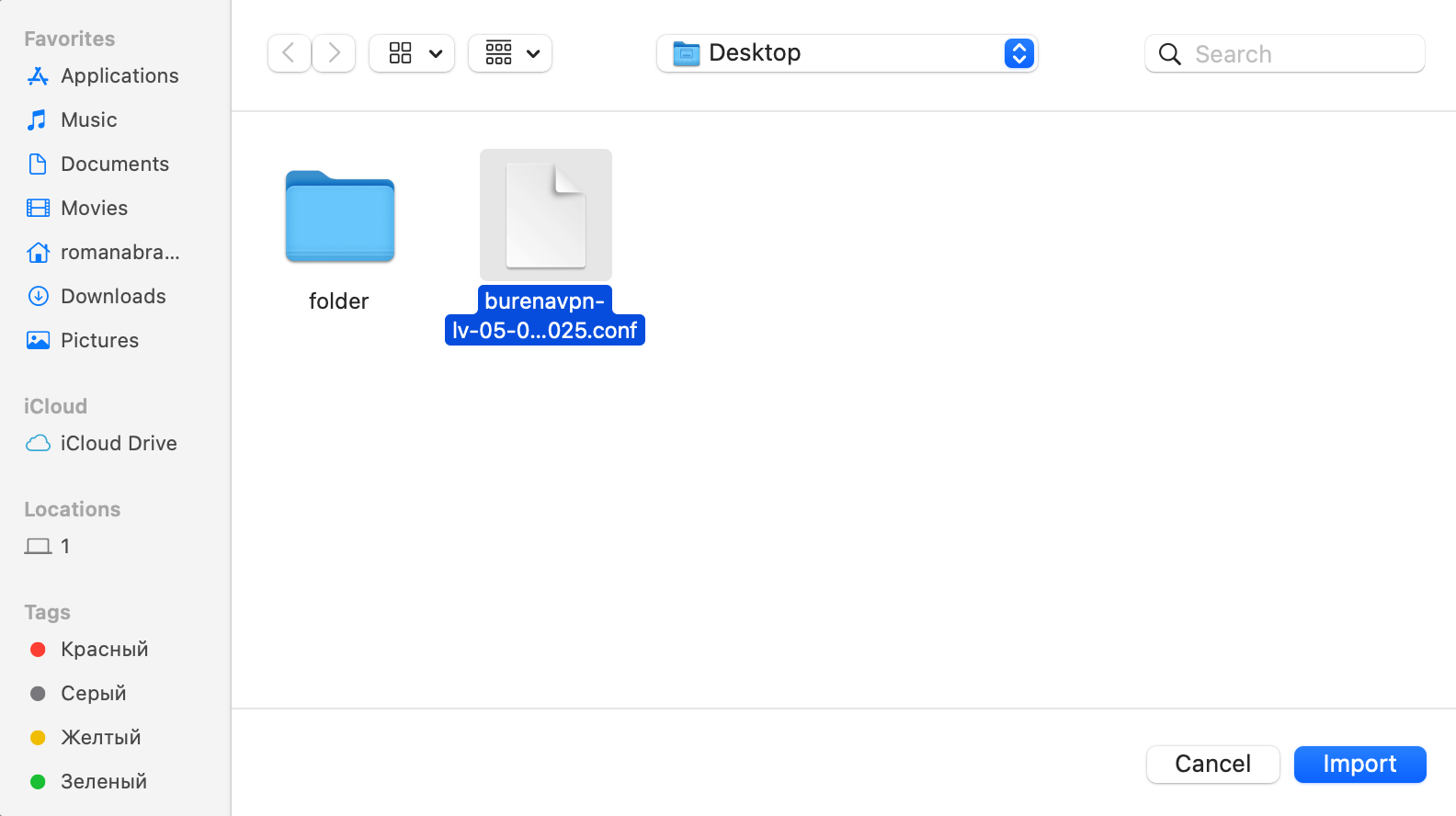Filter by the red tag Красный
Viewport: 1456px width, 816px height.
pos(104,650)
